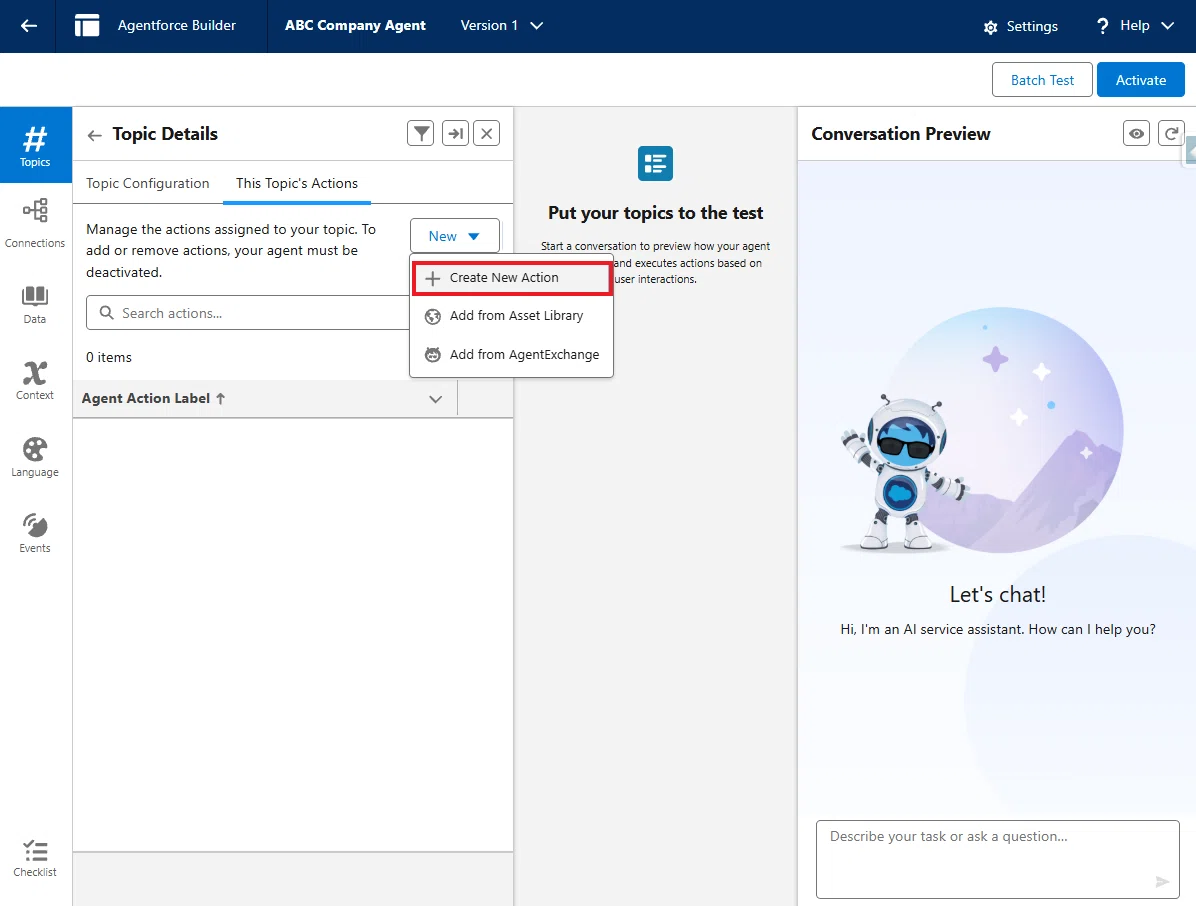Click the Settings label in header
Screen dimensions: 1196x906
pyautogui.click(x=1032, y=26)
